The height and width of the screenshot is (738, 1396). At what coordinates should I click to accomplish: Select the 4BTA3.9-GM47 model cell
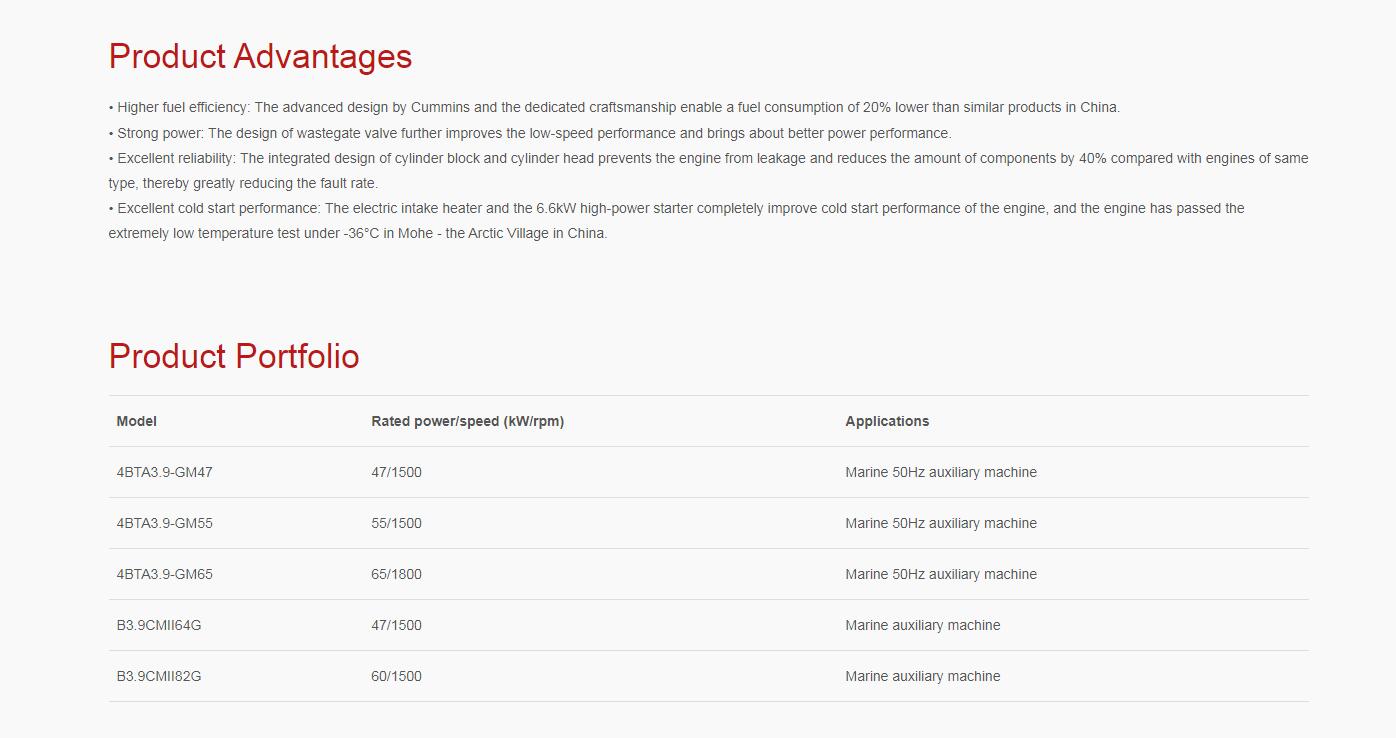[165, 473]
